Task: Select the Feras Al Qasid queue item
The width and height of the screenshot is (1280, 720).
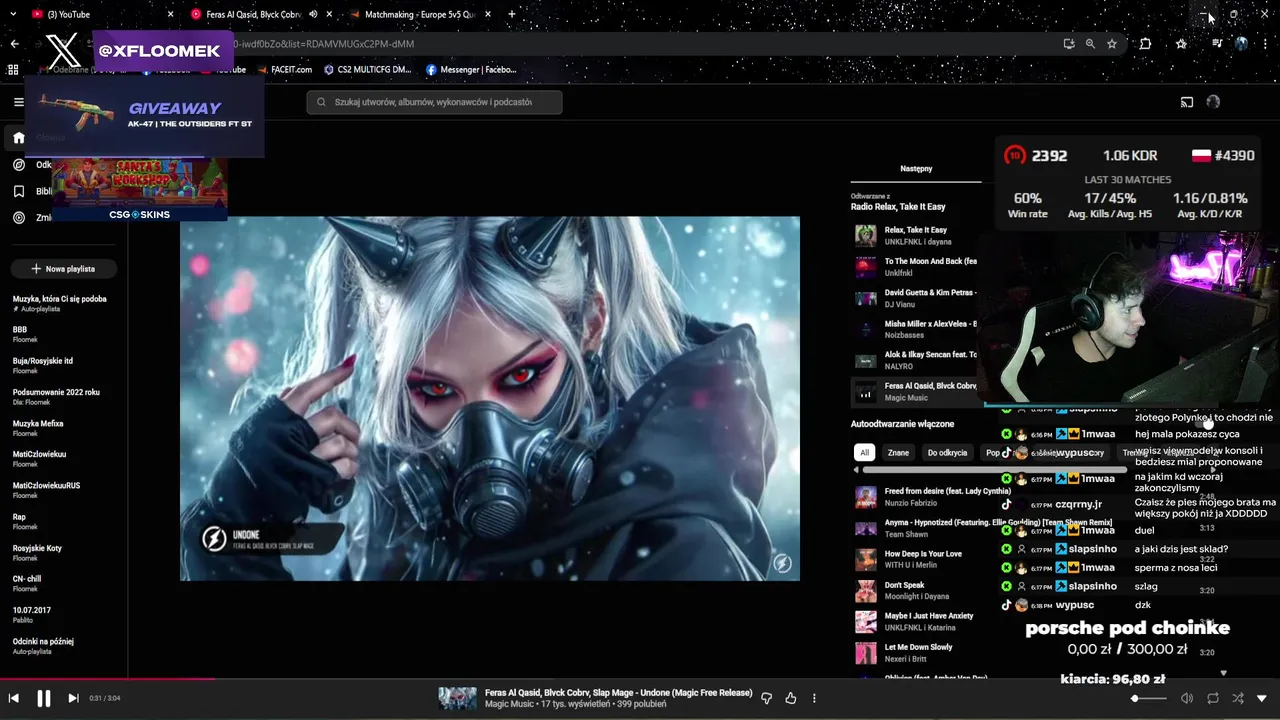Action: [914, 392]
